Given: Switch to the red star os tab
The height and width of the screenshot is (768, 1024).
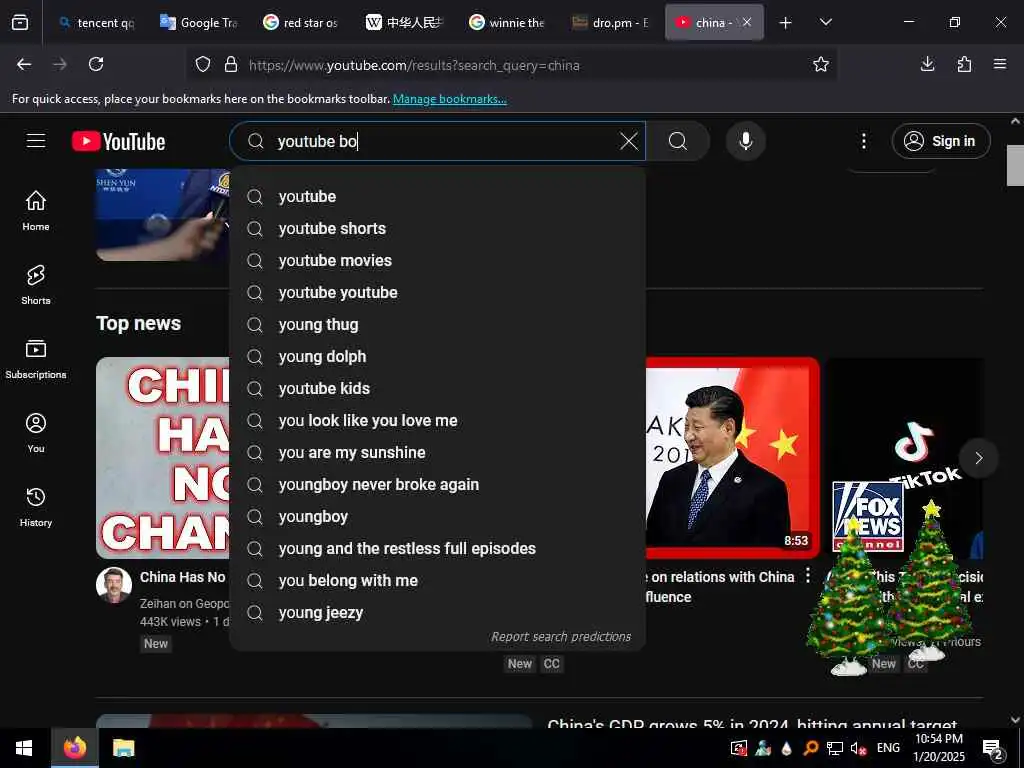Looking at the screenshot, I should (x=301, y=23).
